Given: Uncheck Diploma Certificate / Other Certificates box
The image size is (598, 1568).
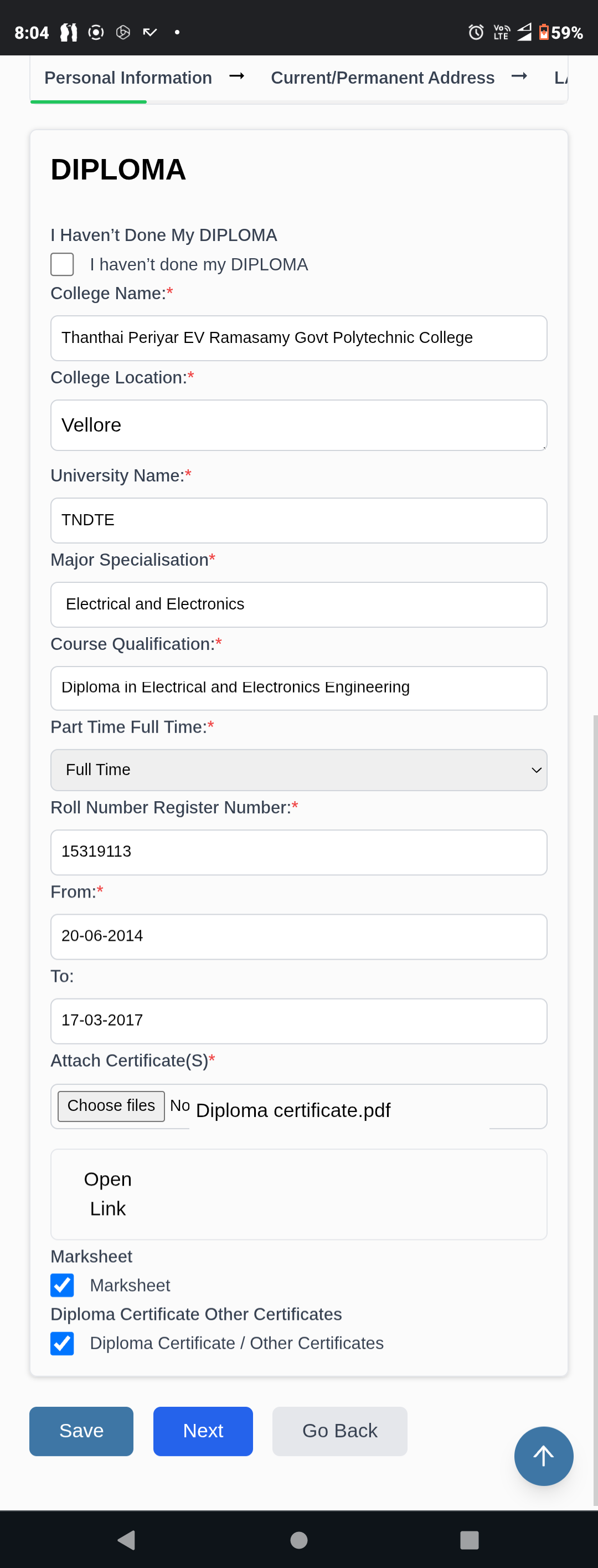Looking at the screenshot, I should [62, 1343].
